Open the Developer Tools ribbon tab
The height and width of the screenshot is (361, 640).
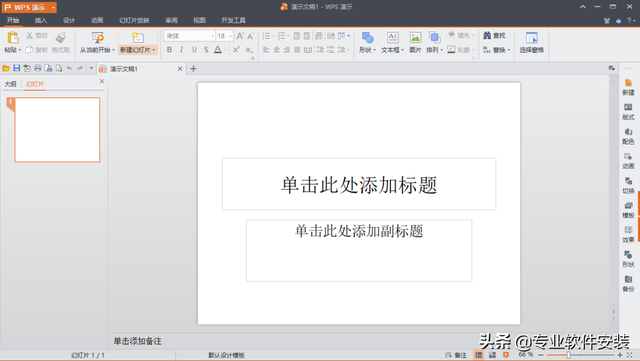[233, 20]
